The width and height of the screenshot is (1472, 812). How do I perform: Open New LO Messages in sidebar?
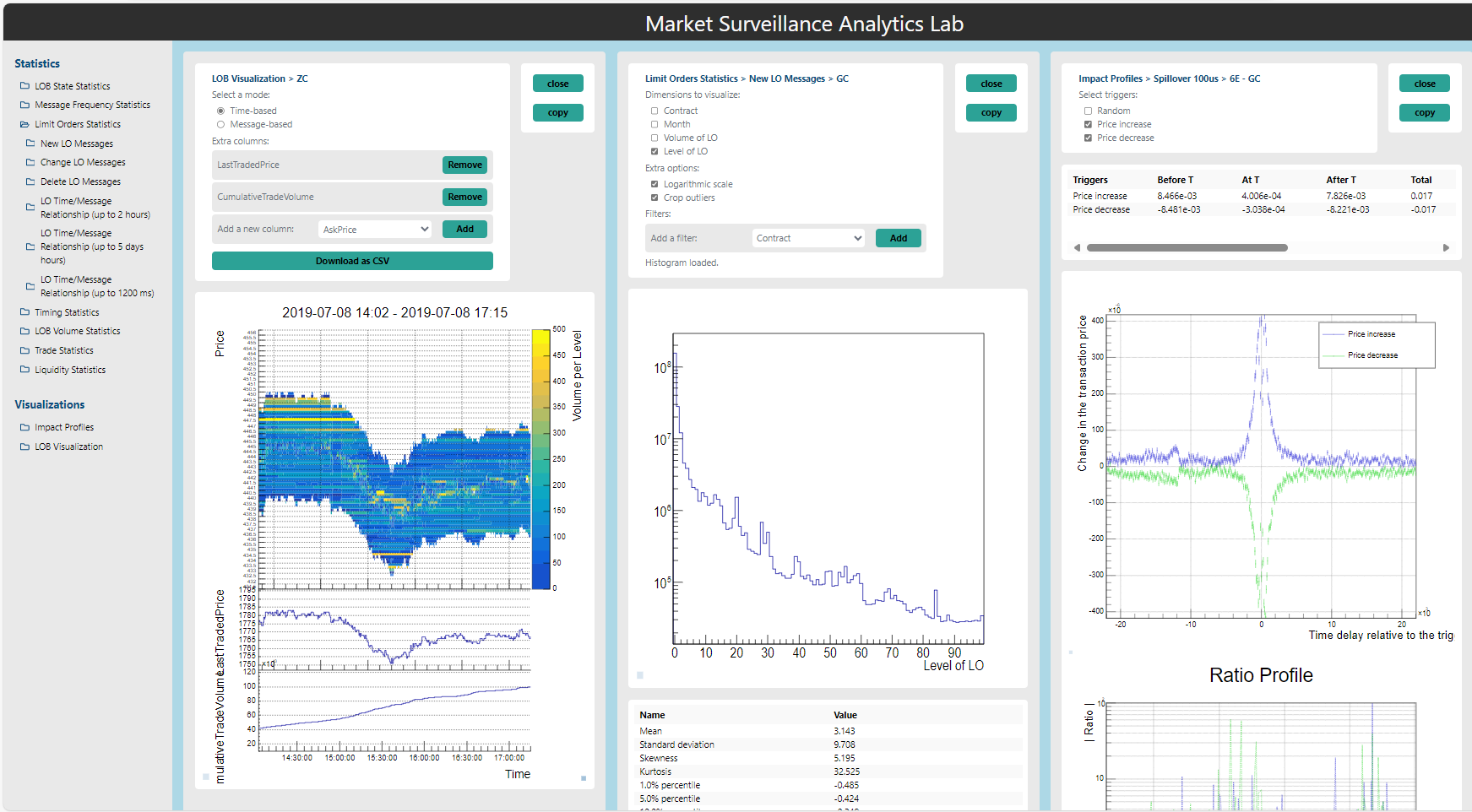click(77, 143)
